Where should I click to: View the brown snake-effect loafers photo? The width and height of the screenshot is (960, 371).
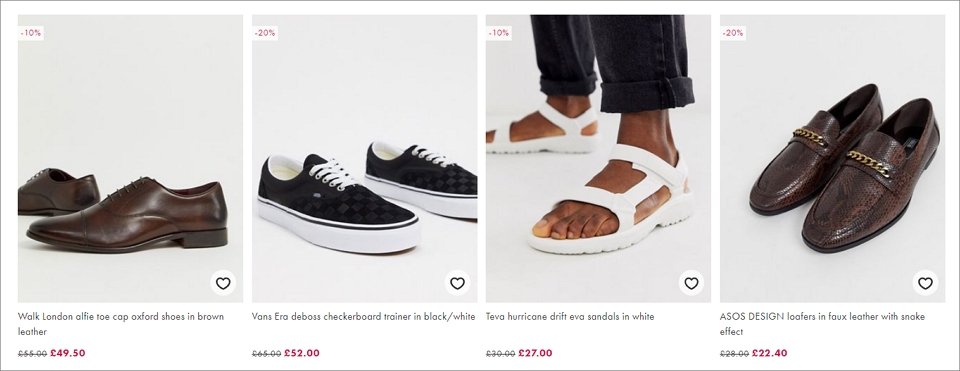pos(832,159)
